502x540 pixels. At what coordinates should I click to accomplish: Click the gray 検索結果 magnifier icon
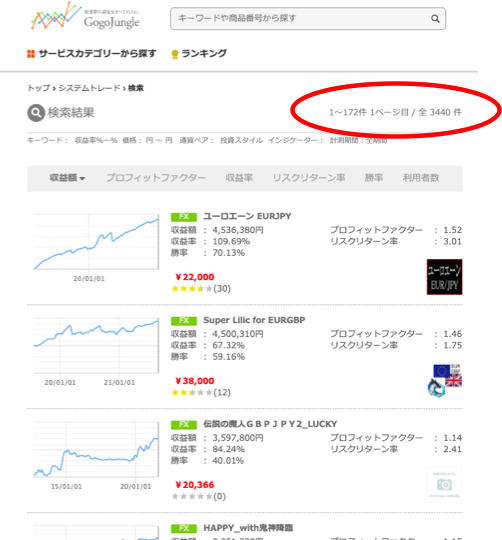(x=36, y=113)
